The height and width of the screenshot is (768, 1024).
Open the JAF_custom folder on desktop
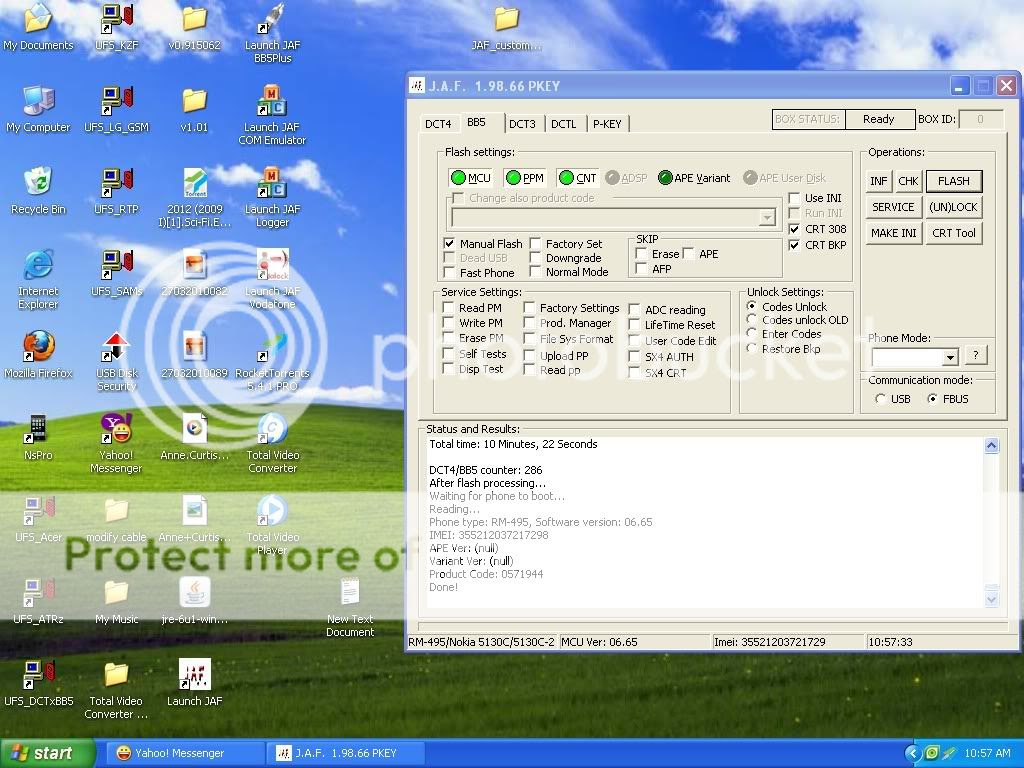coord(506,26)
